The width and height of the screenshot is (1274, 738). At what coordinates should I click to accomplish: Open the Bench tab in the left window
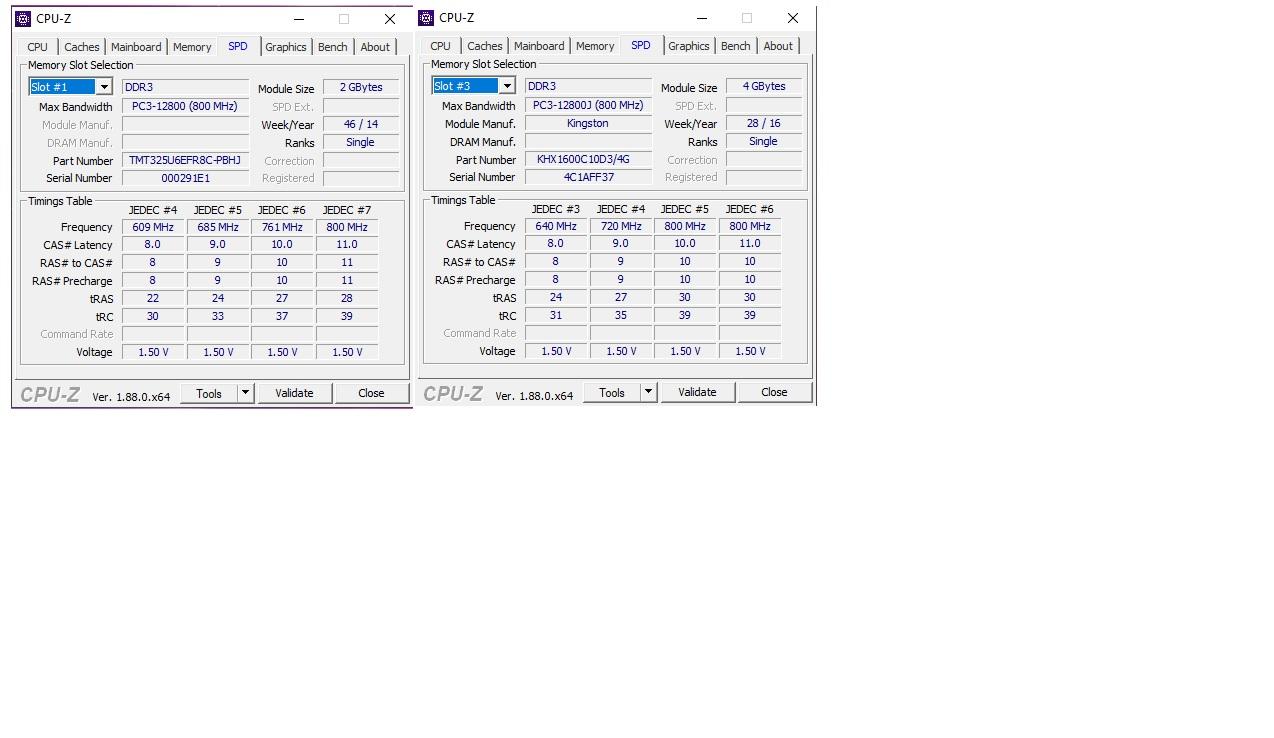[x=333, y=47]
